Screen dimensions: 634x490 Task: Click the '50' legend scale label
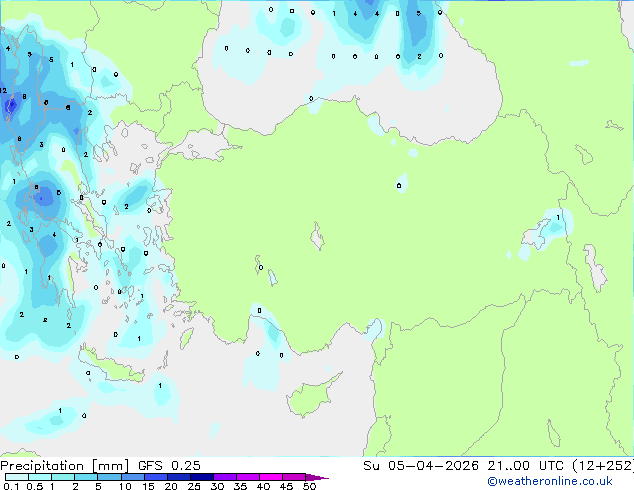tap(310, 486)
